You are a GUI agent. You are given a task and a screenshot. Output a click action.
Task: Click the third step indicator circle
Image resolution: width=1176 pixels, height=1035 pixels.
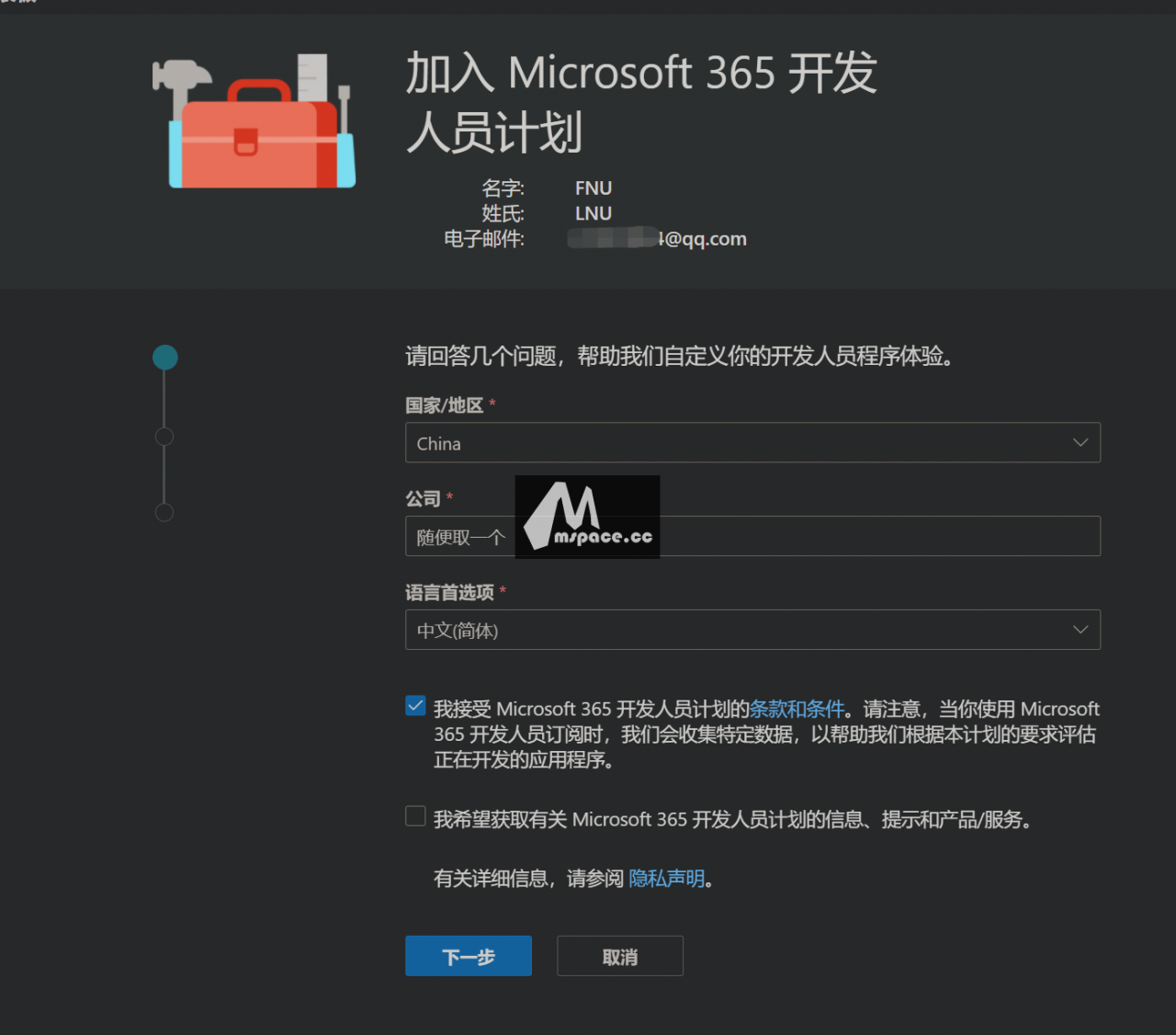(164, 512)
